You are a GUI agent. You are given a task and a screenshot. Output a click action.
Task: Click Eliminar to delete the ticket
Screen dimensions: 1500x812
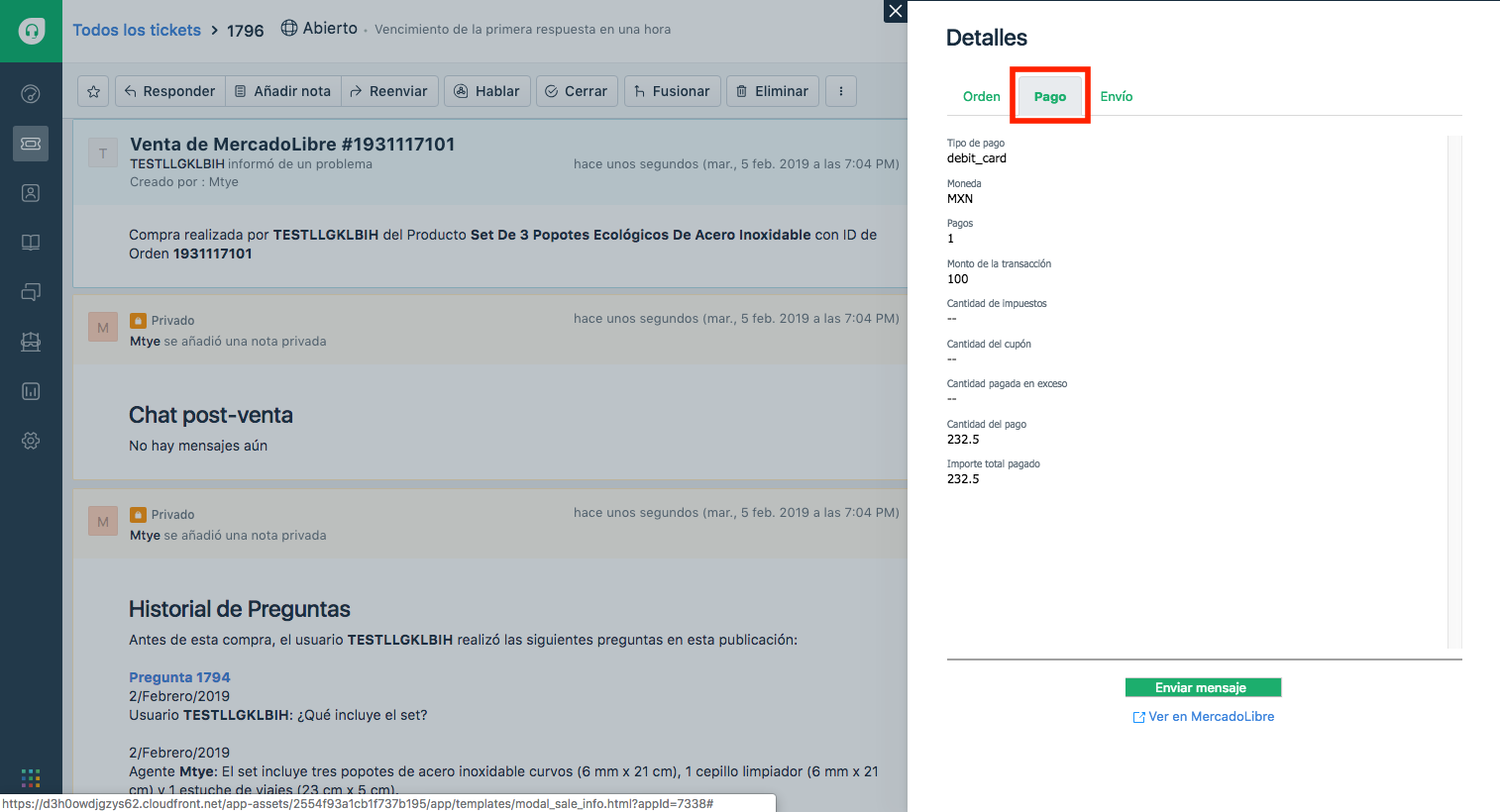click(x=773, y=91)
